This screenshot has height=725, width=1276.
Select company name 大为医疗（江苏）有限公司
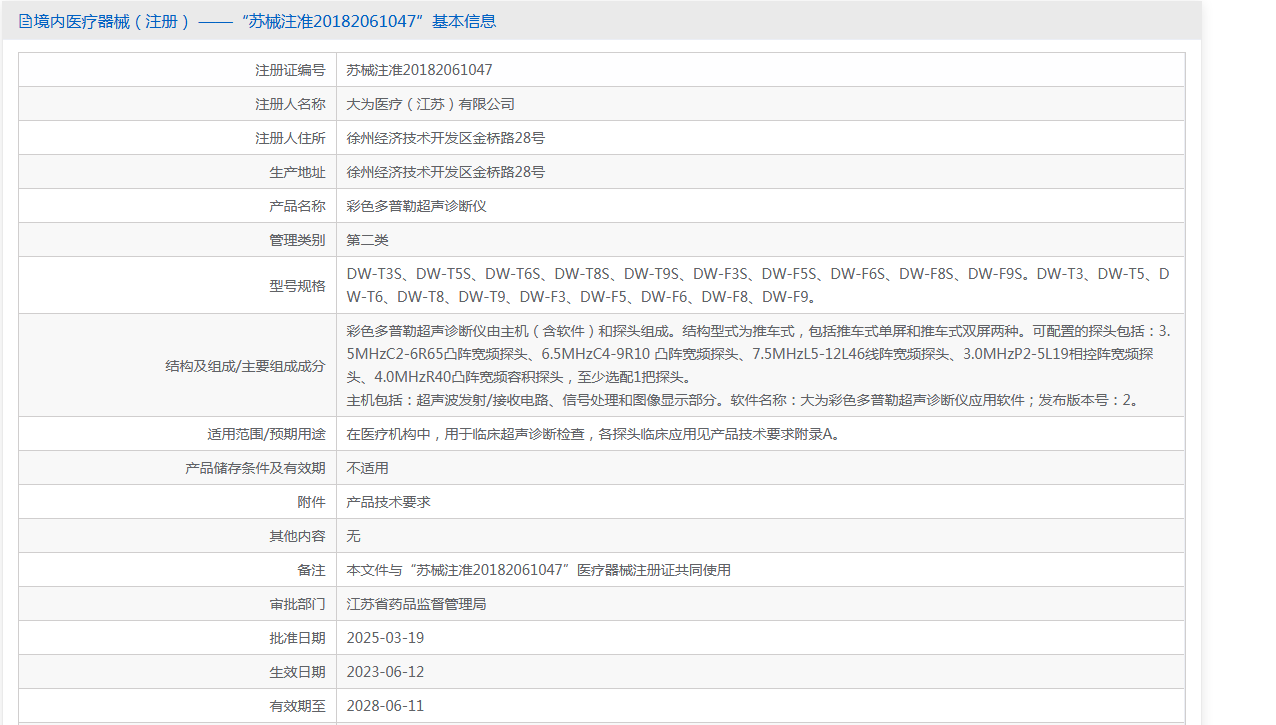tap(430, 104)
